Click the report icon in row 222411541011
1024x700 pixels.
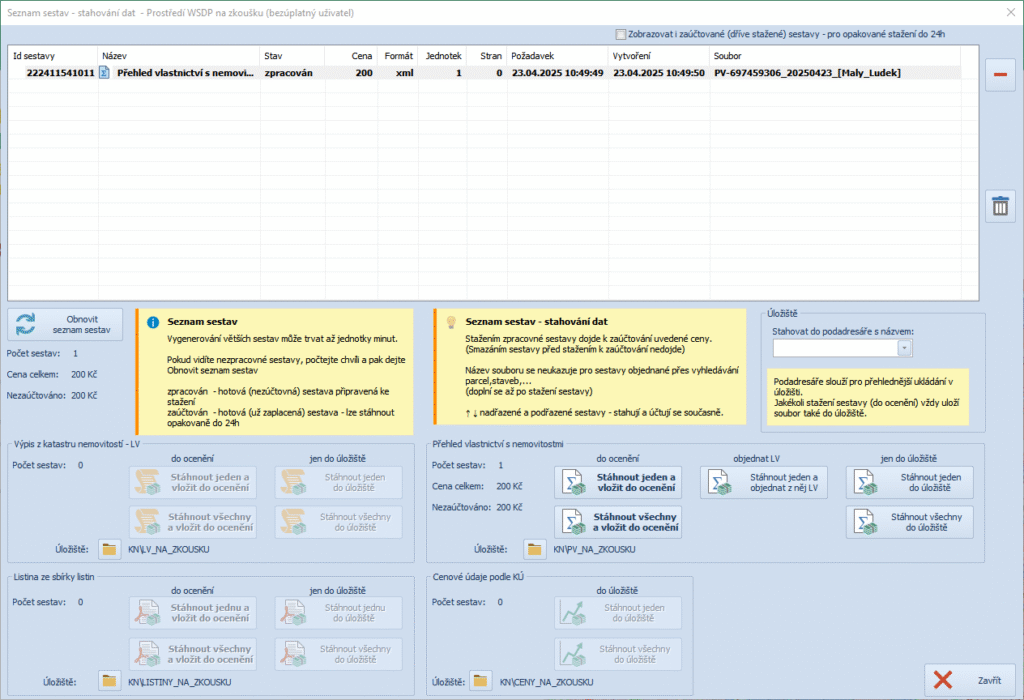[x=104, y=72]
